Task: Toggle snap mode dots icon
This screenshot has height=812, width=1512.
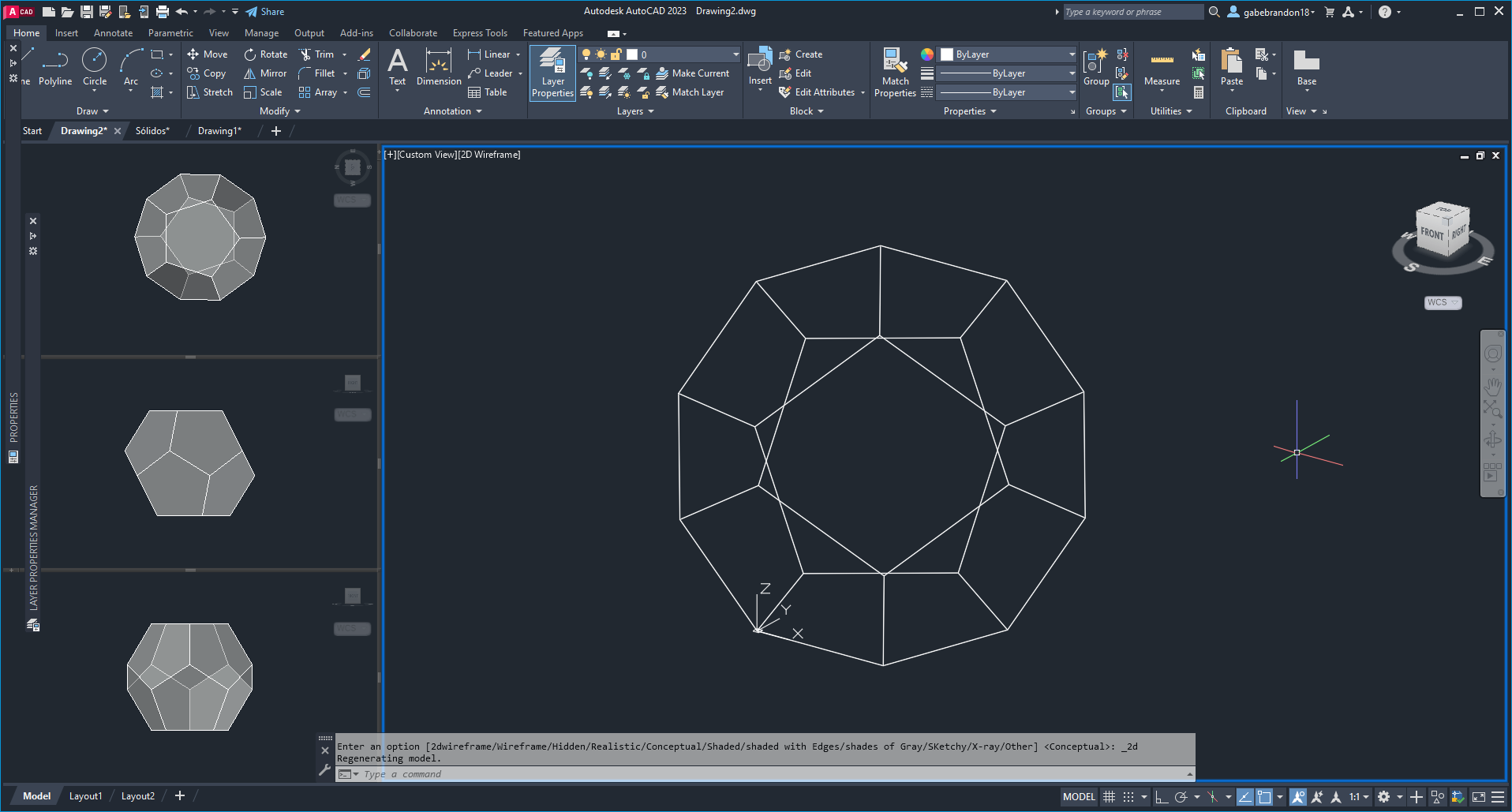Action: pos(1128,797)
